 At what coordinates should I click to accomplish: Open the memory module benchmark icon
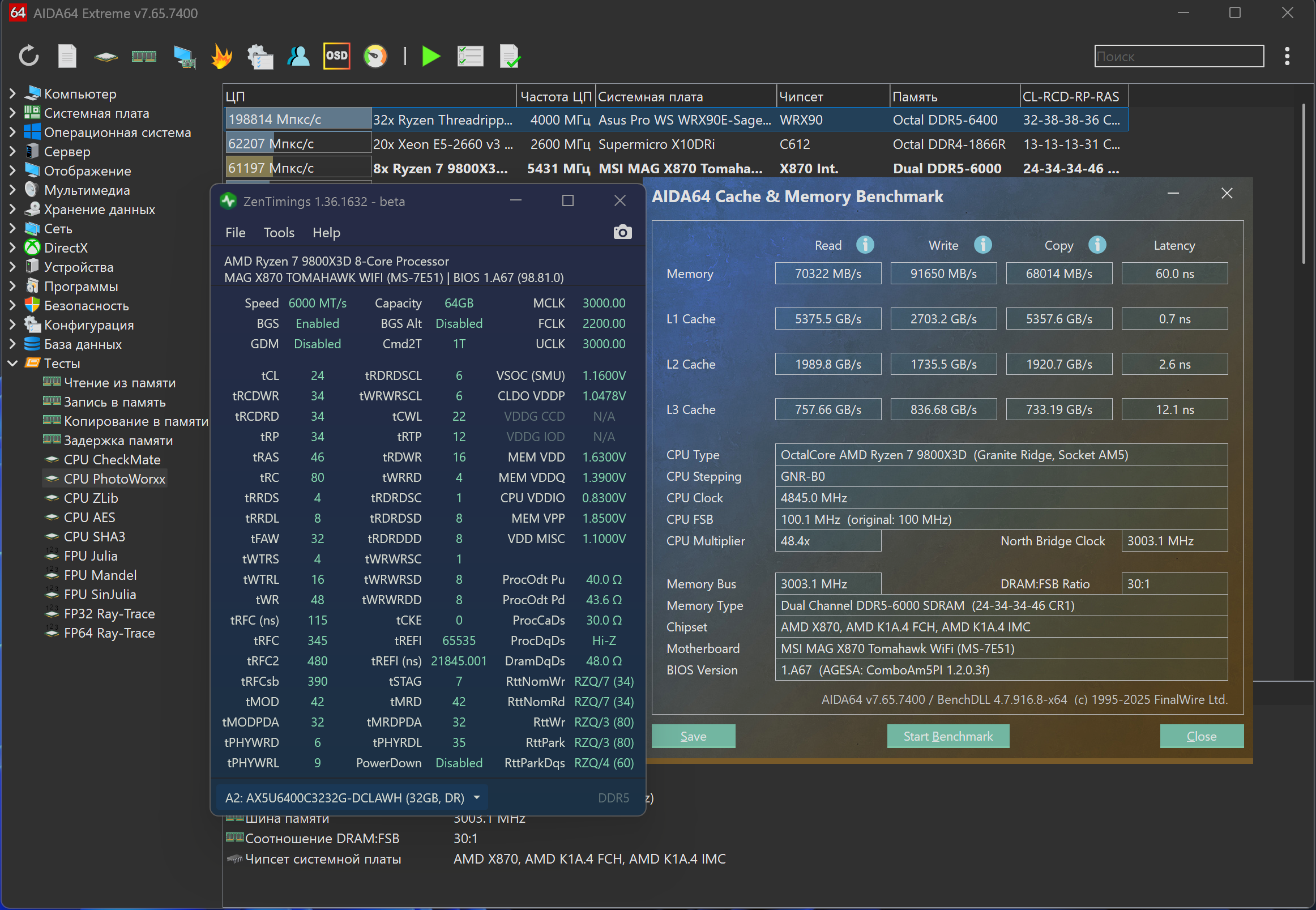click(144, 56)
